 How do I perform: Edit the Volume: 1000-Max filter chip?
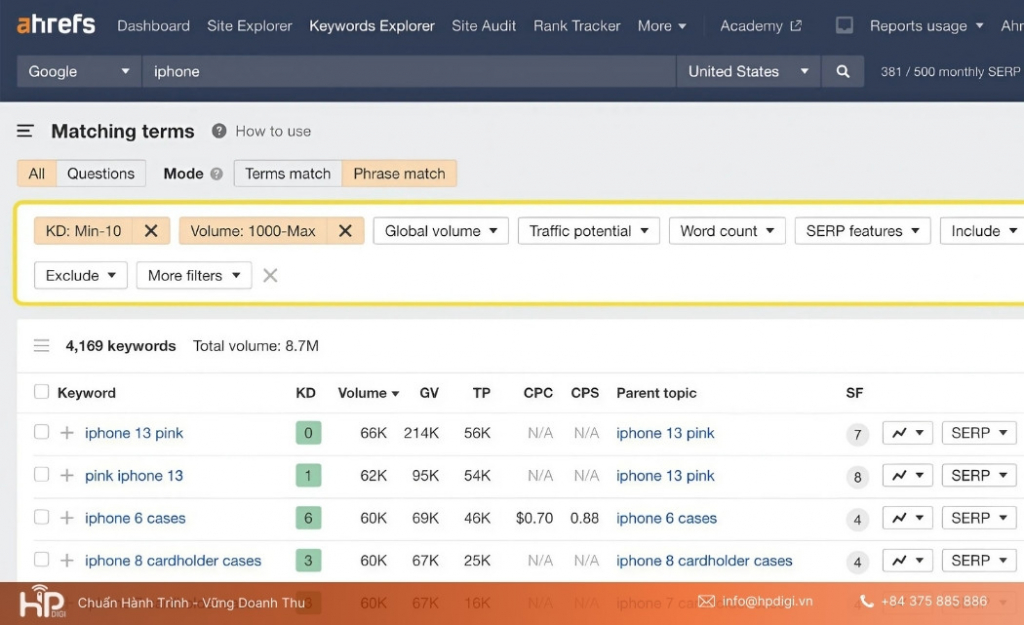point(253,231)
